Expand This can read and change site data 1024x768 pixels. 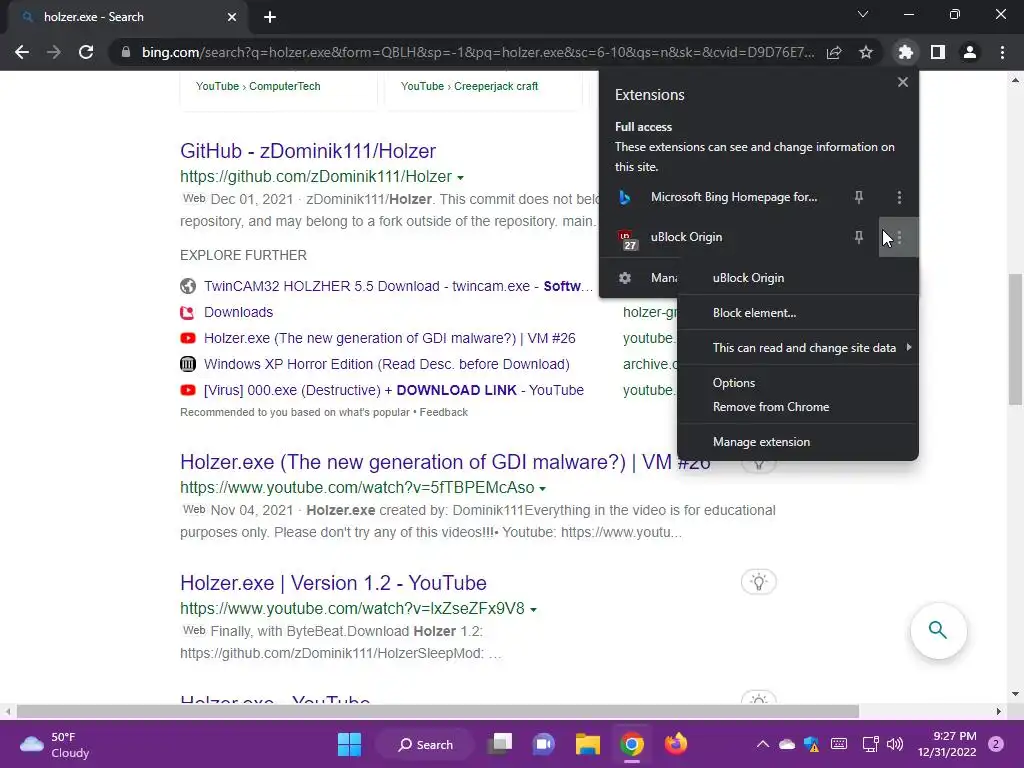click(797, 348)
